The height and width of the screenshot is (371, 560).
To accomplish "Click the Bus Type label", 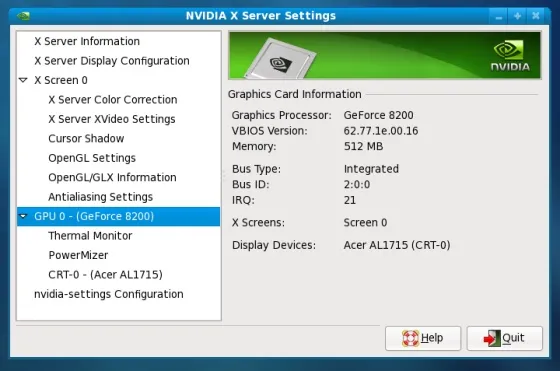I will click(x=256, y=169).
